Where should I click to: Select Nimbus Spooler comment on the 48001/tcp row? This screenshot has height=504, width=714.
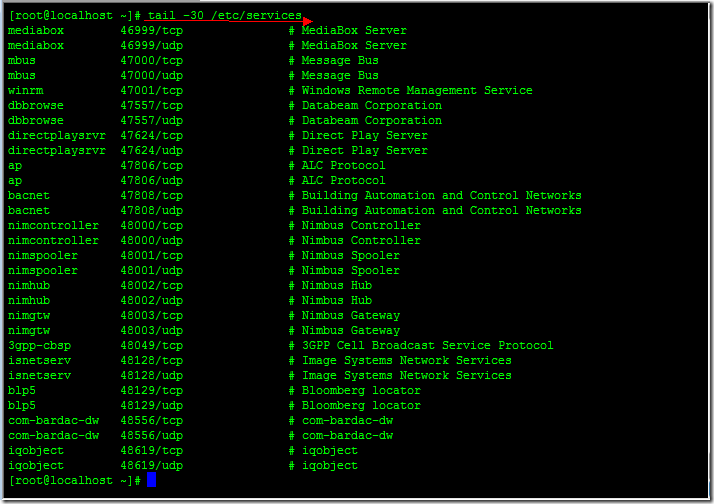point(351,256)
